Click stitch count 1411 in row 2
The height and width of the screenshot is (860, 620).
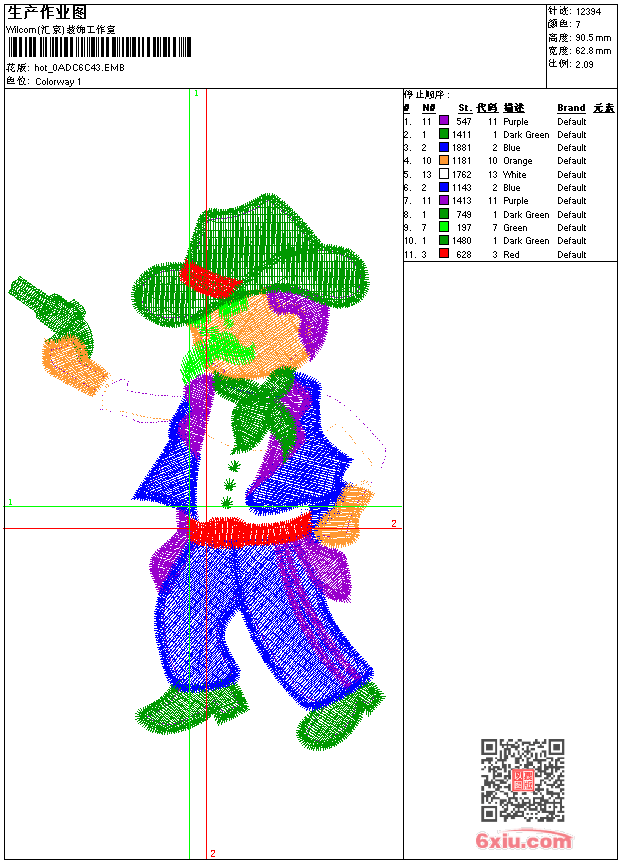point(461,134)
